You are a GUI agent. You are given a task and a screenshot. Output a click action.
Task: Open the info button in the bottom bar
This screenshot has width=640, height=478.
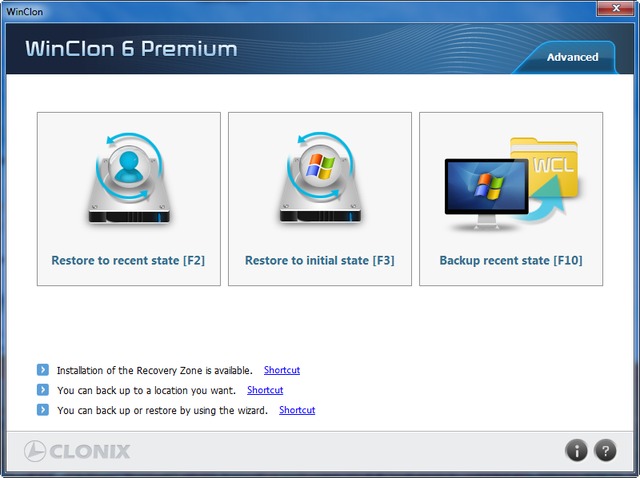point(577,451)
